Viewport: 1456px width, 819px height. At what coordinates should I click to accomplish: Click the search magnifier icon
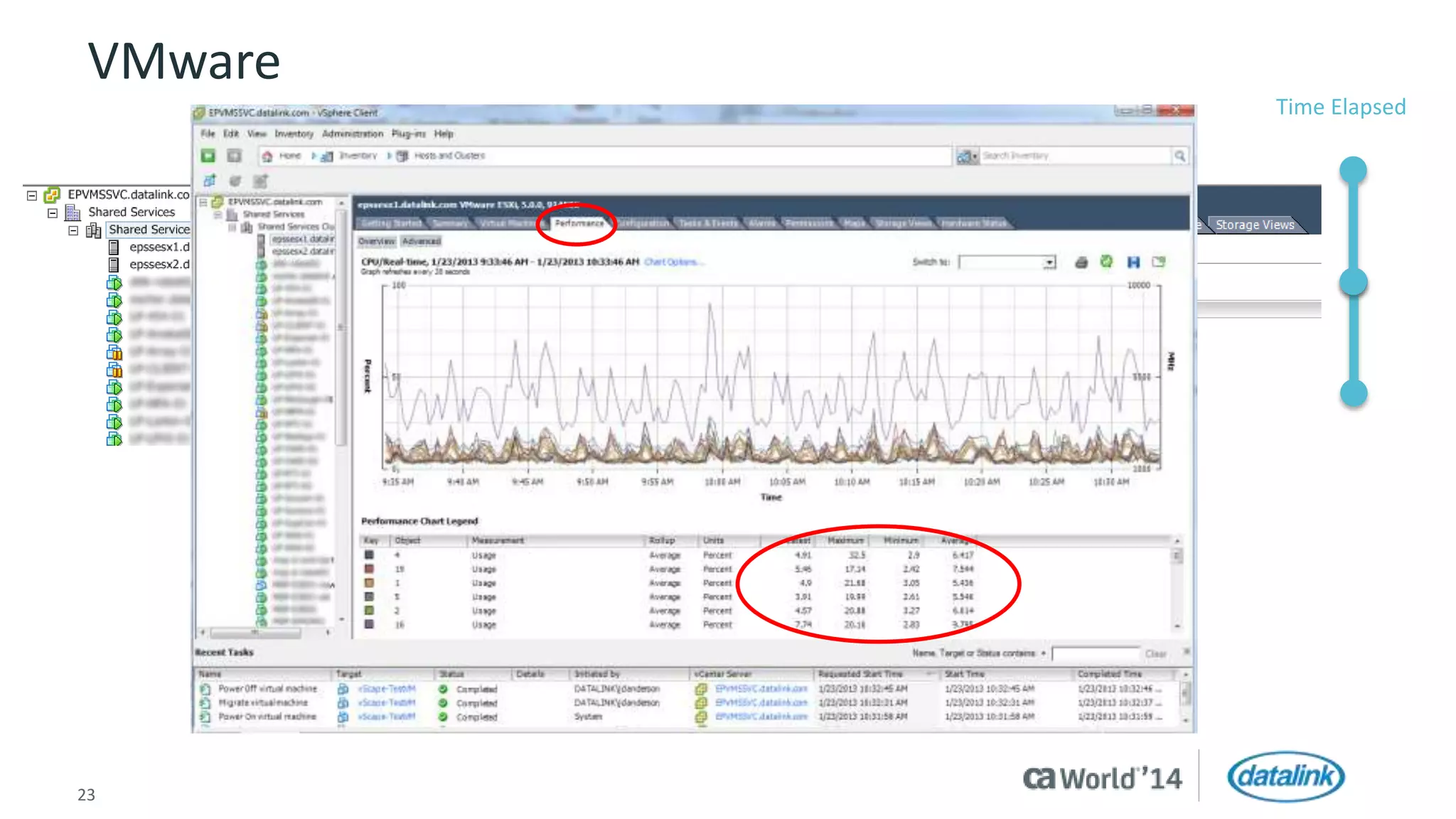tap(1179, 156)
